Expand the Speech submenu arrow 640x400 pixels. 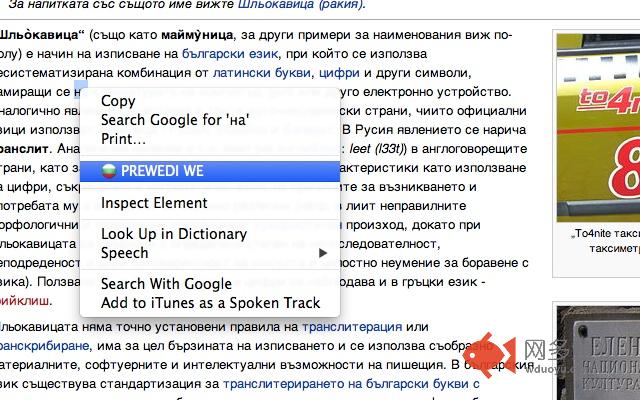tap(323, 253)
